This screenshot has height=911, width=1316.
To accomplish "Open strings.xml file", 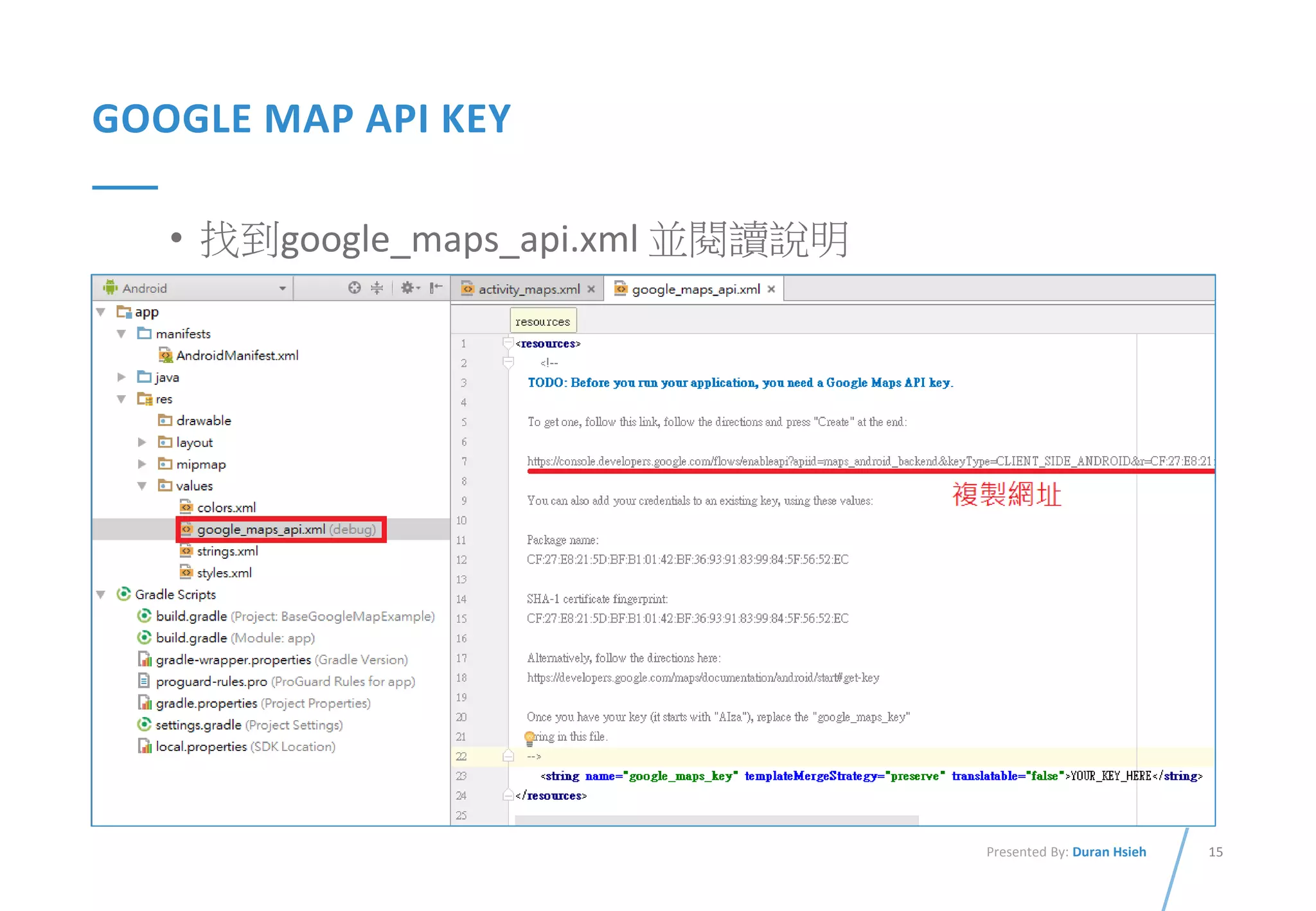I will (227, 551).
